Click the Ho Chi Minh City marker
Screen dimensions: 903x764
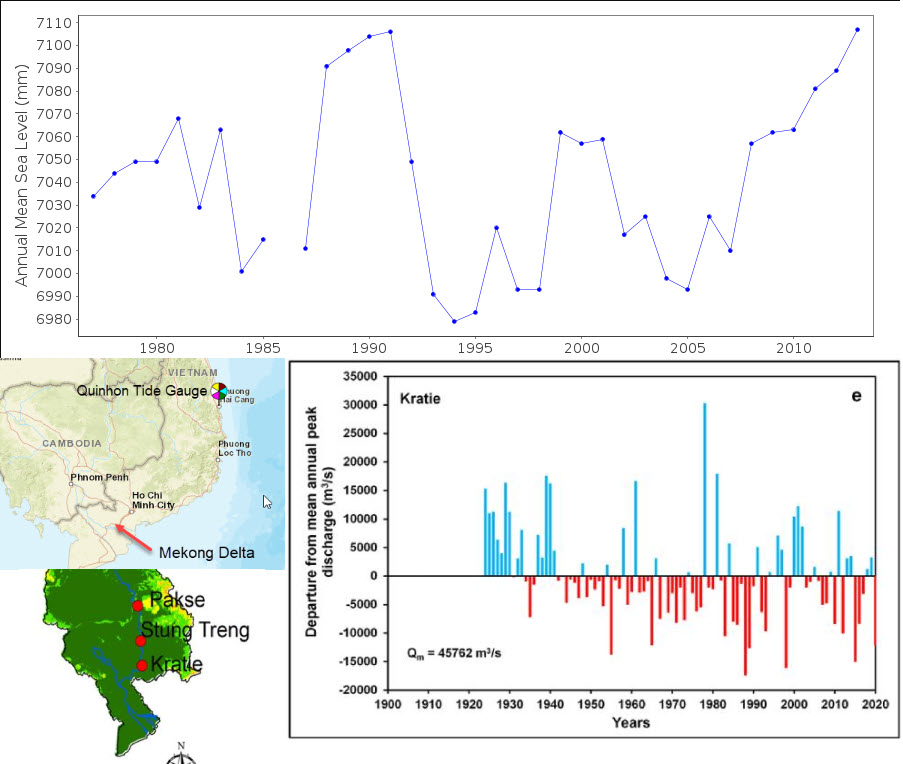131,511
